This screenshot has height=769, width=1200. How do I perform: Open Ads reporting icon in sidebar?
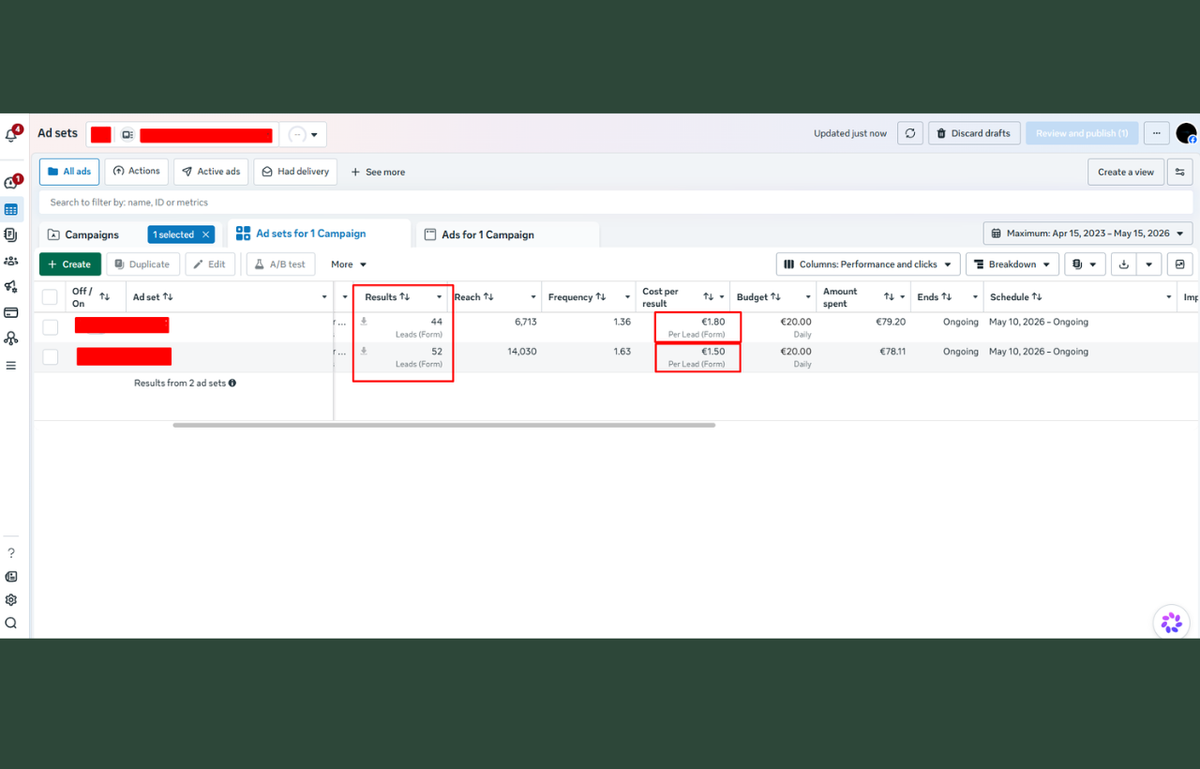click(11, 235)
